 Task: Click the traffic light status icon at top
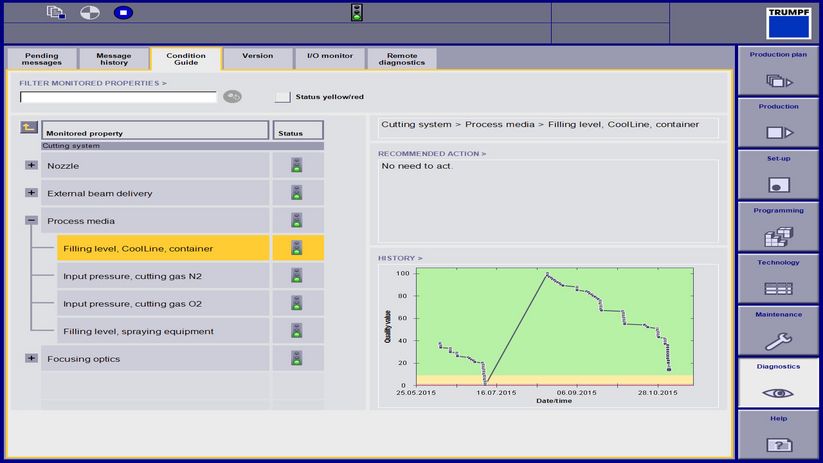[x=357, y=12]
